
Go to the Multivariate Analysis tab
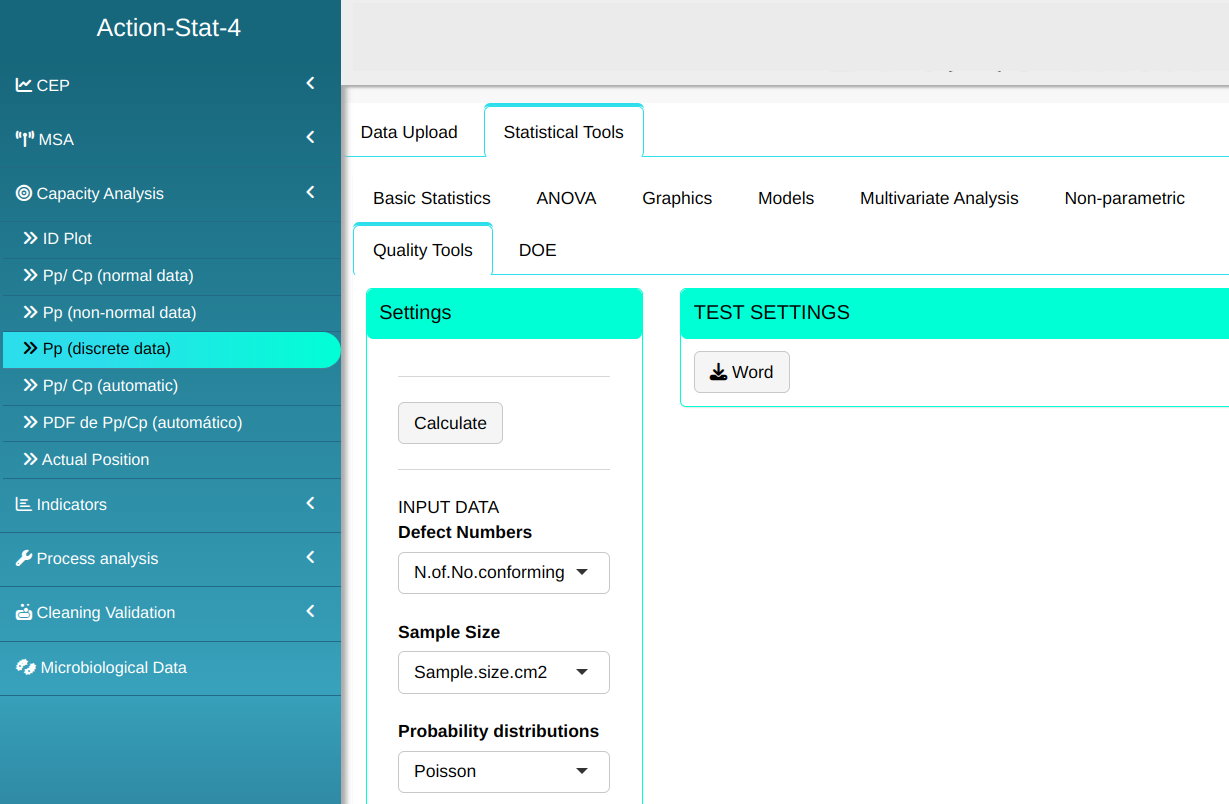click(939, 198)
